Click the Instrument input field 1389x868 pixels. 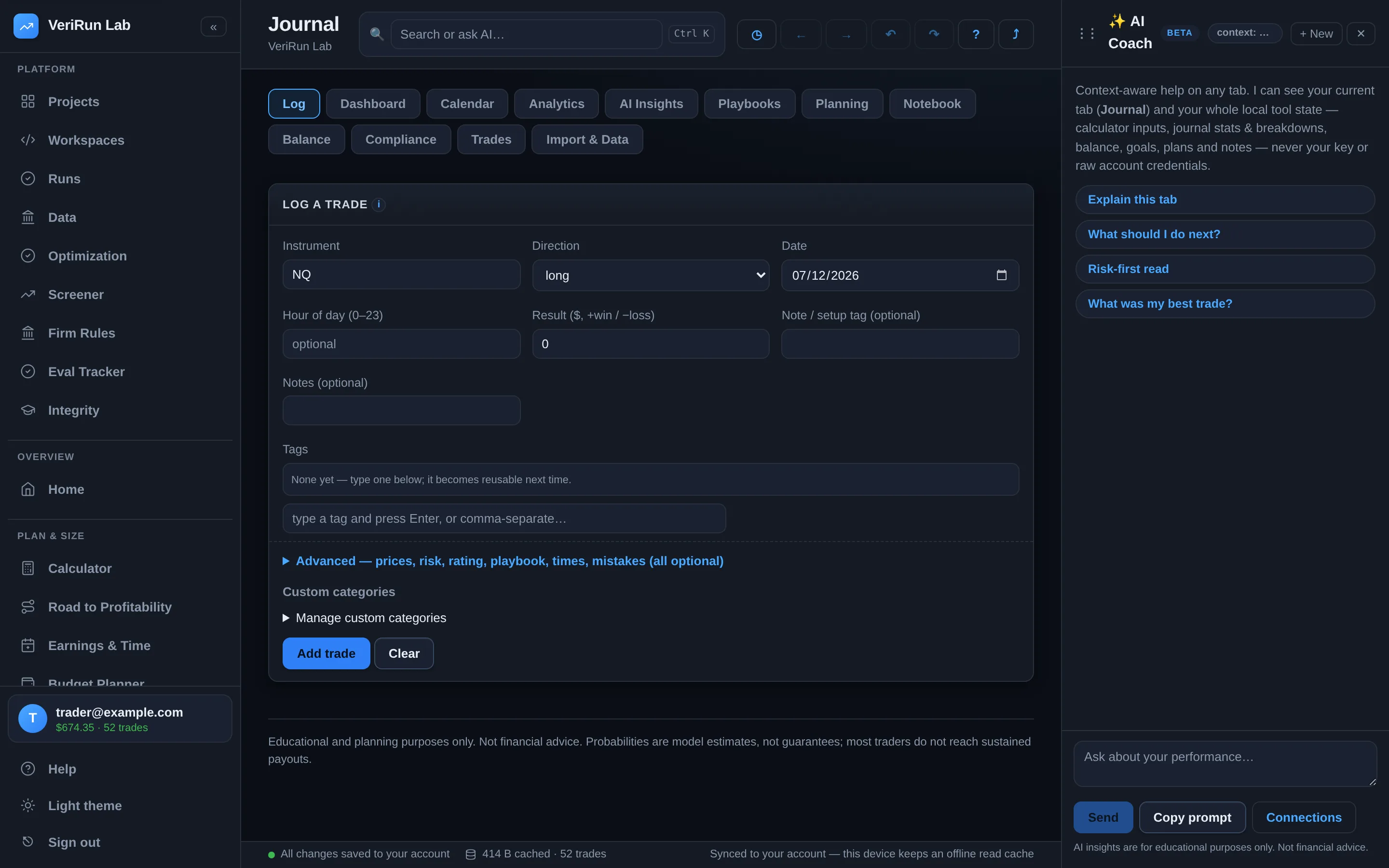click(401, 274)
